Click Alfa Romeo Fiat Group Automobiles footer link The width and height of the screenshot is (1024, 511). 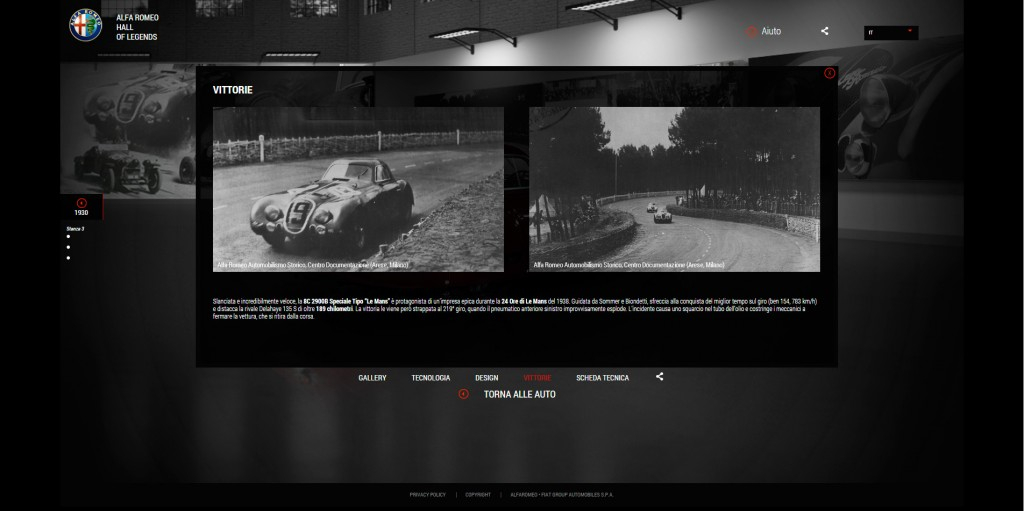click(x=562, y=495)
